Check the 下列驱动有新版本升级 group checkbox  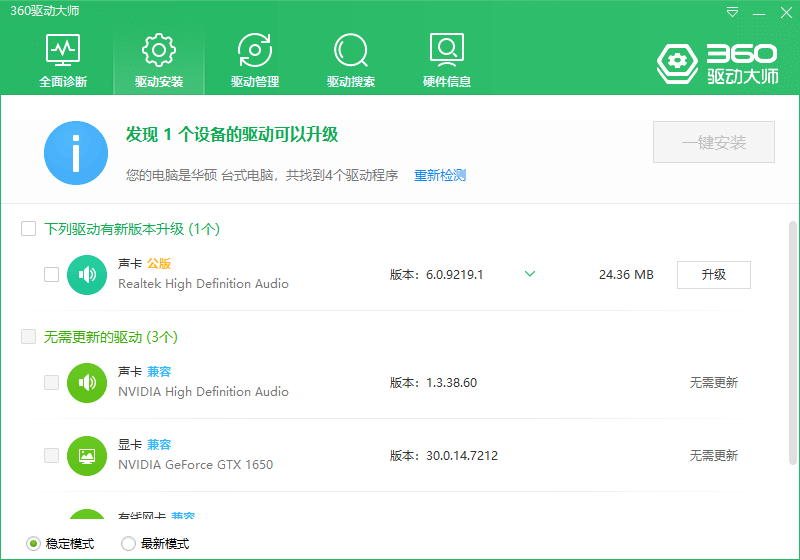pos(29,229)
